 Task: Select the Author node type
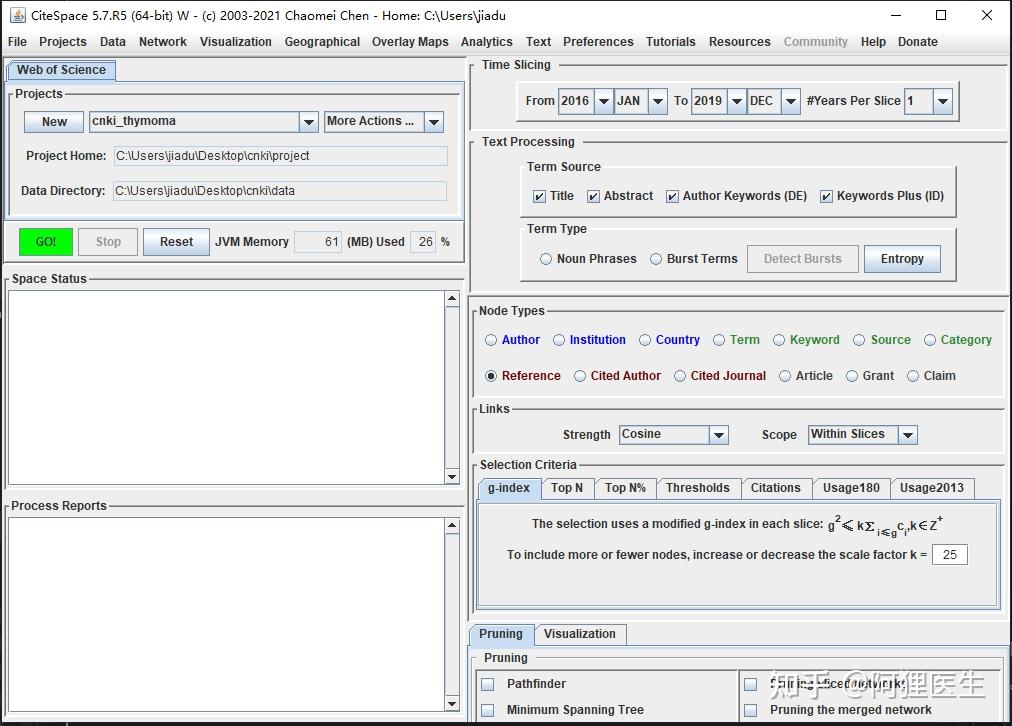click(x=491, y=340)
